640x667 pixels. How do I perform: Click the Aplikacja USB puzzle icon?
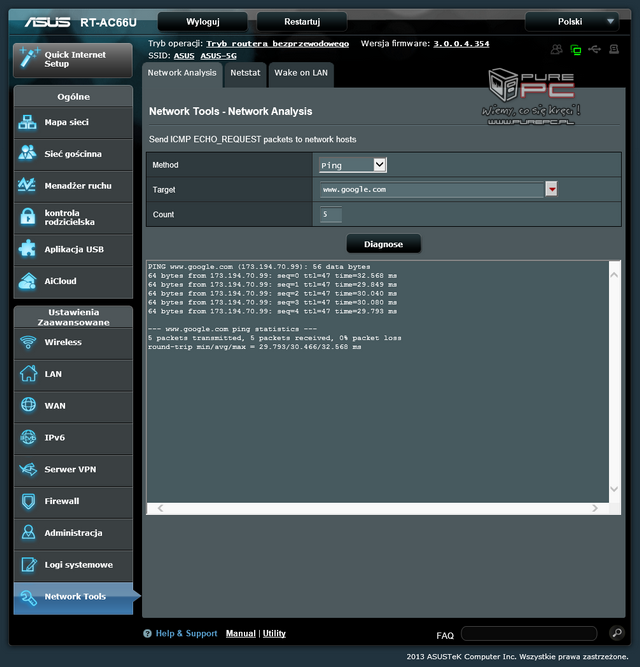(27, 249)
